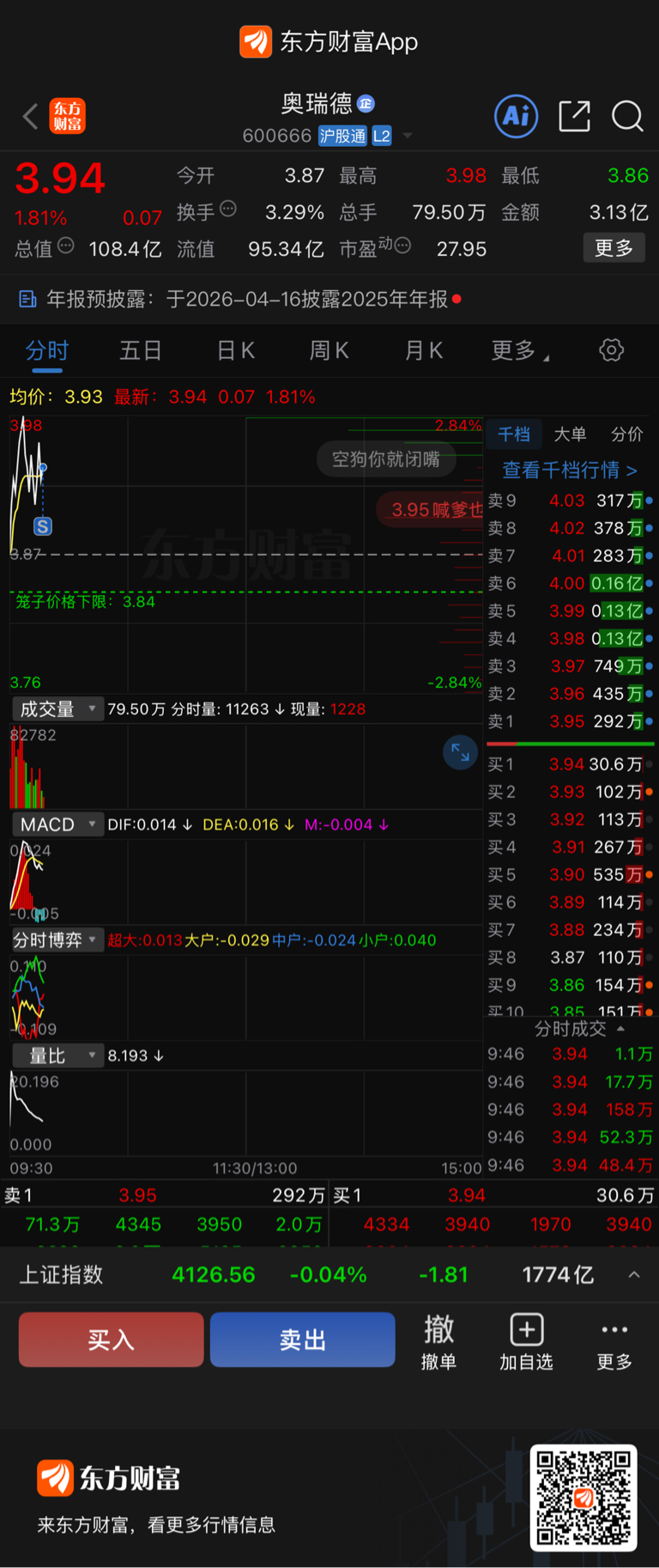The width and height of the screenshot is (659, 1568).
Task: Expand 更多 chart period menu
Action: pyautogui.click(x=520, y=350)
